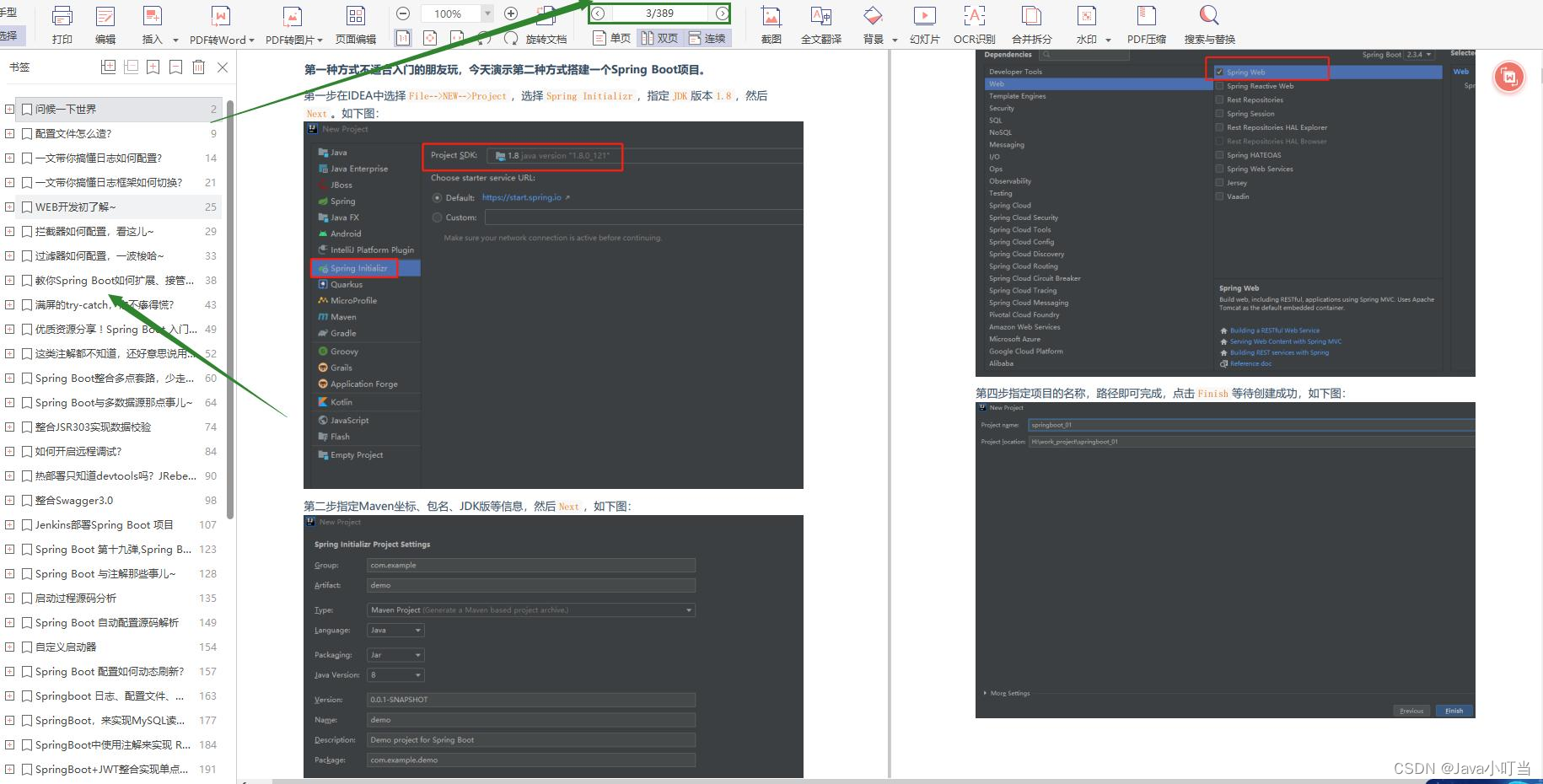Check the box for 启动过程源码分析
Screen dimensions: 1543x784
point(28,598)
